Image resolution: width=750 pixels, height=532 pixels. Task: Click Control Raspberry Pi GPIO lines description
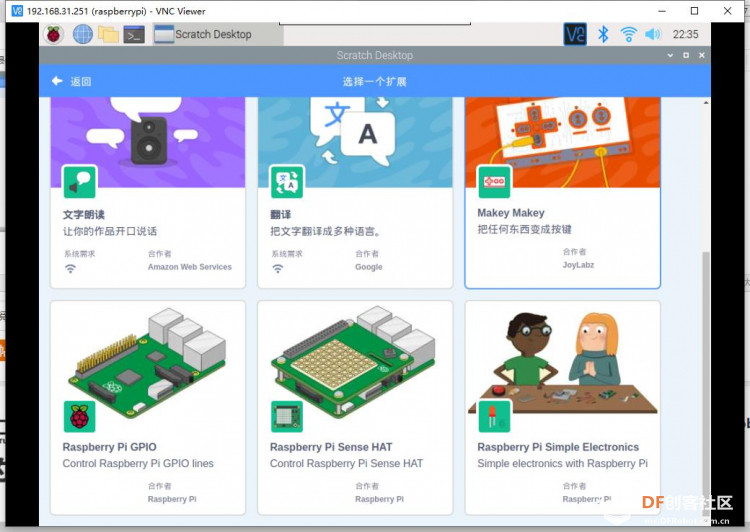[x=138, y=463]
